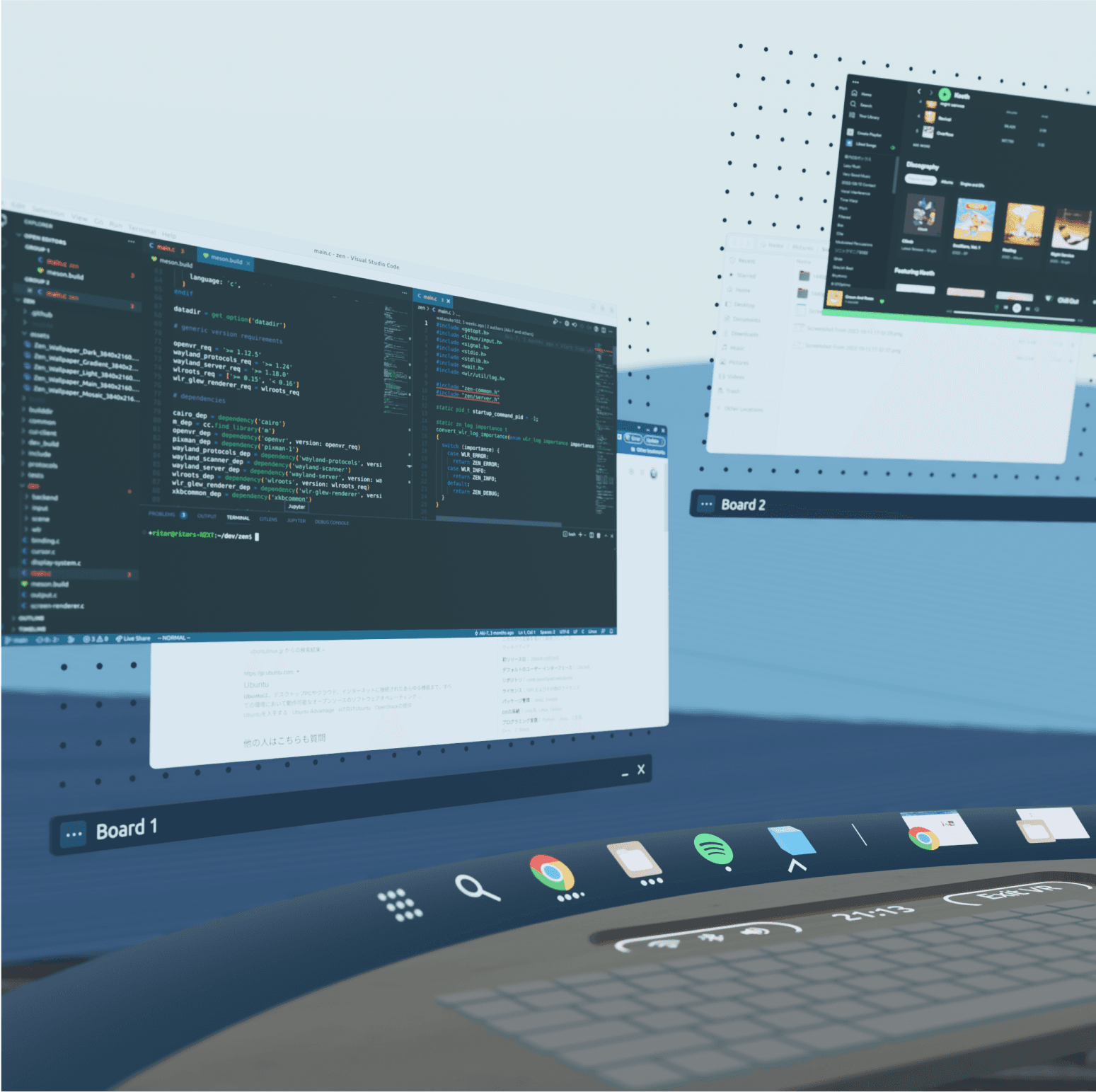Open Downloads in the Files window sidebar

coord(739,334)
